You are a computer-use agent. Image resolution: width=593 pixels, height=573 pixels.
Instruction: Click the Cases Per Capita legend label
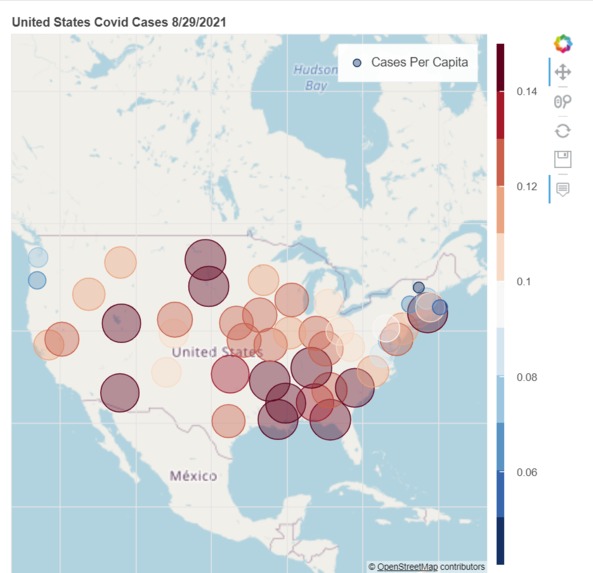point(419,62)
